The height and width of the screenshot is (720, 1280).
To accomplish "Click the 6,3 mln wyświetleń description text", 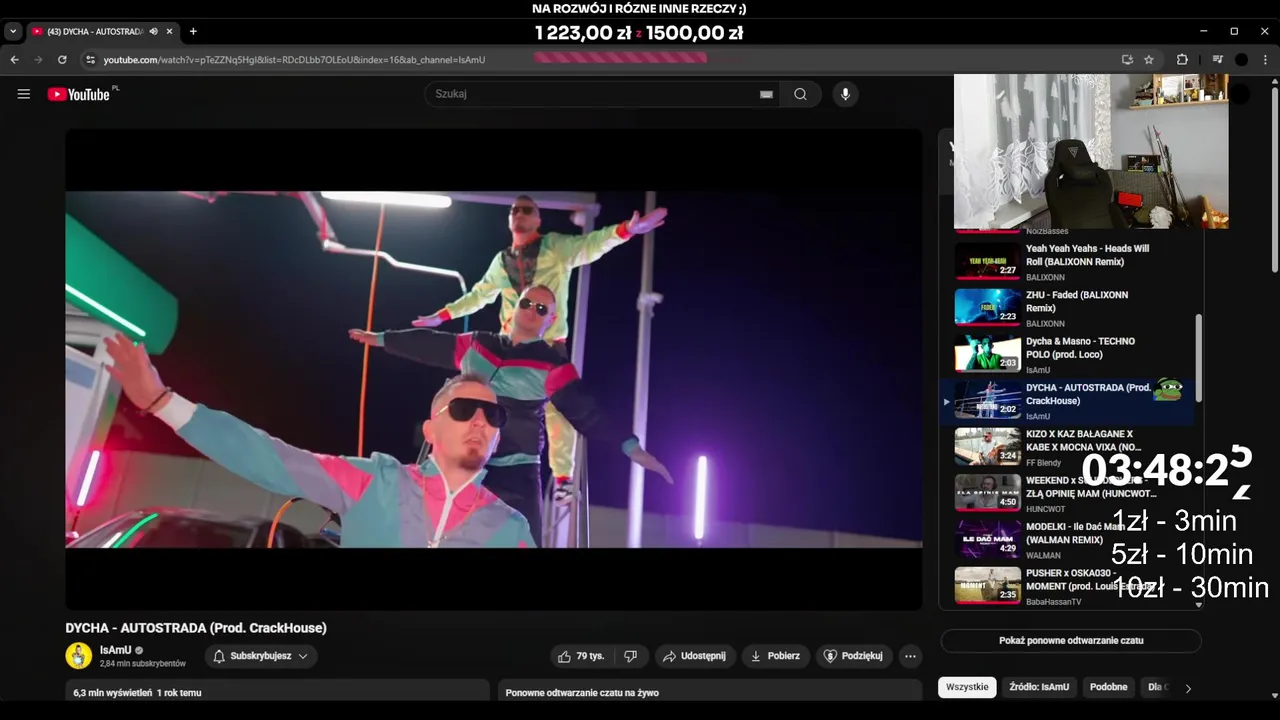I will (x=137, y=692).
